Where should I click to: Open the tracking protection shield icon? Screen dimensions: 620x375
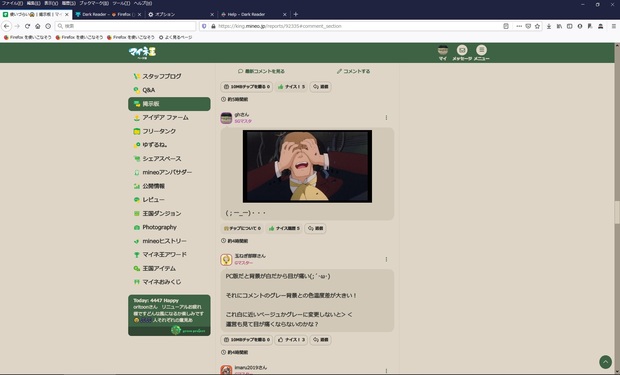[204, 26]
